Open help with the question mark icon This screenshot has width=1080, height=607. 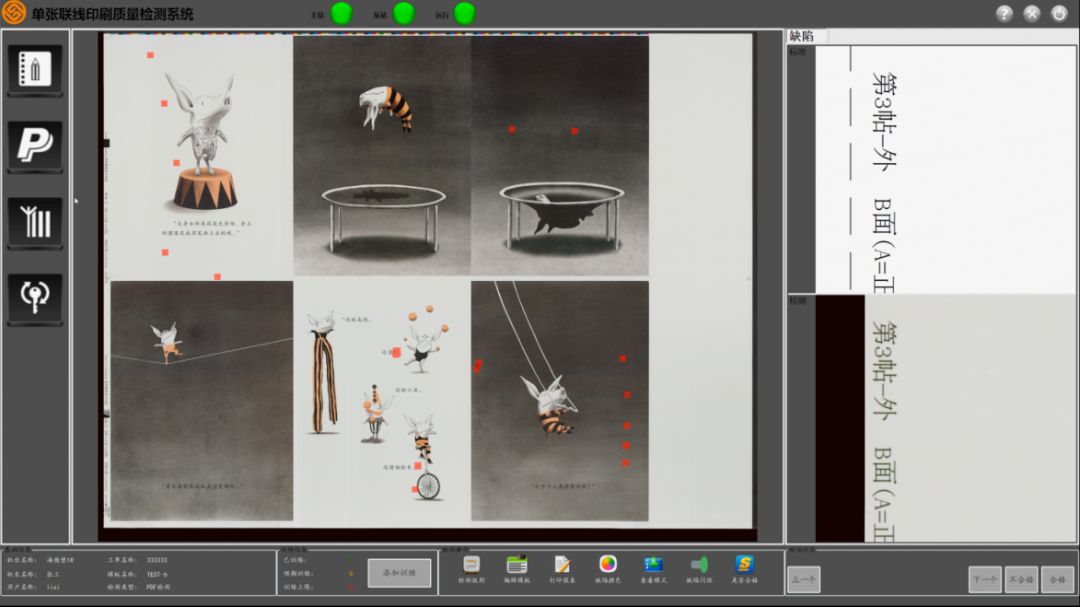point(1004,13)
